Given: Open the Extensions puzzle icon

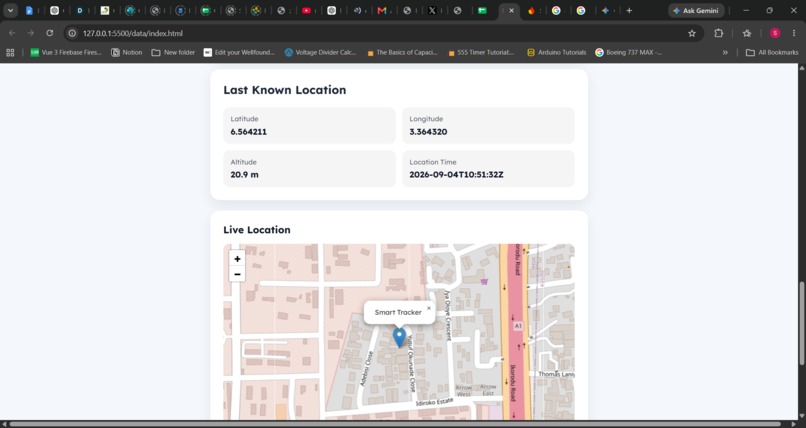Looking at the screenshot, I should click(x=719, y=33).
